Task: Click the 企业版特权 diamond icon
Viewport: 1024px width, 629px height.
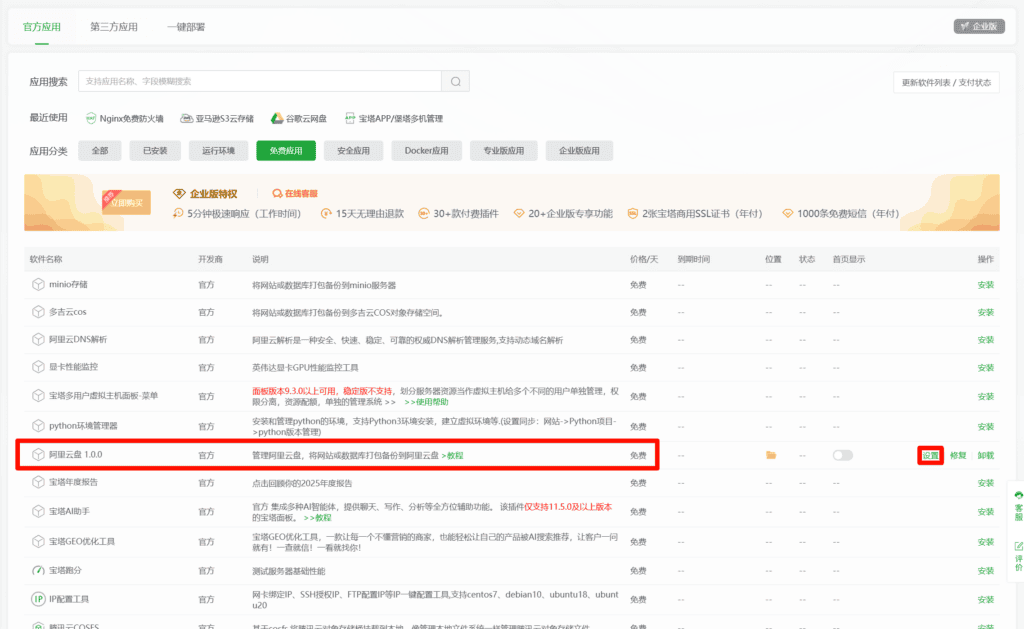Action: [x=179, y=193]
